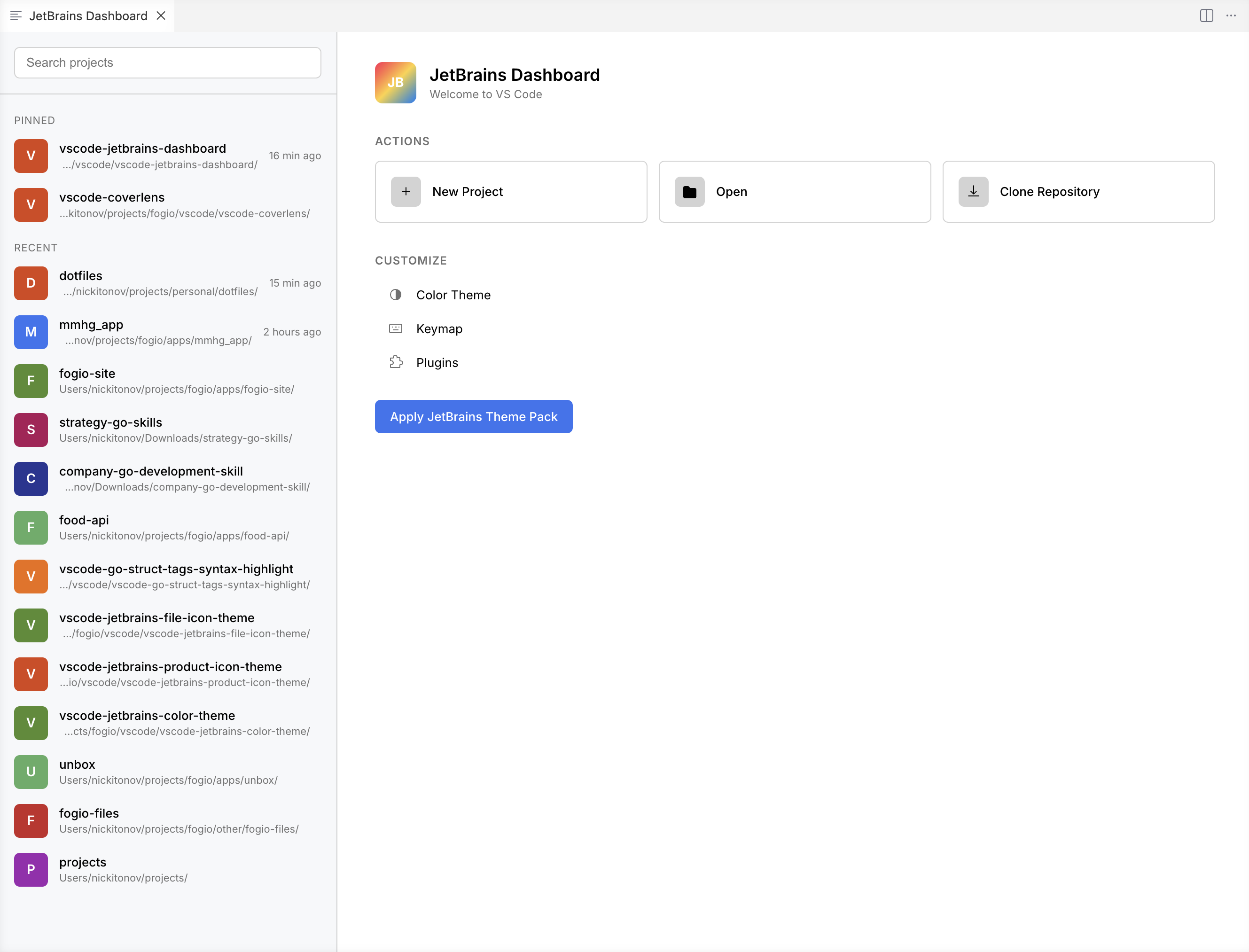Click the split editor icon at top right
The image size is (1249, 952).
pos(1207,16)
